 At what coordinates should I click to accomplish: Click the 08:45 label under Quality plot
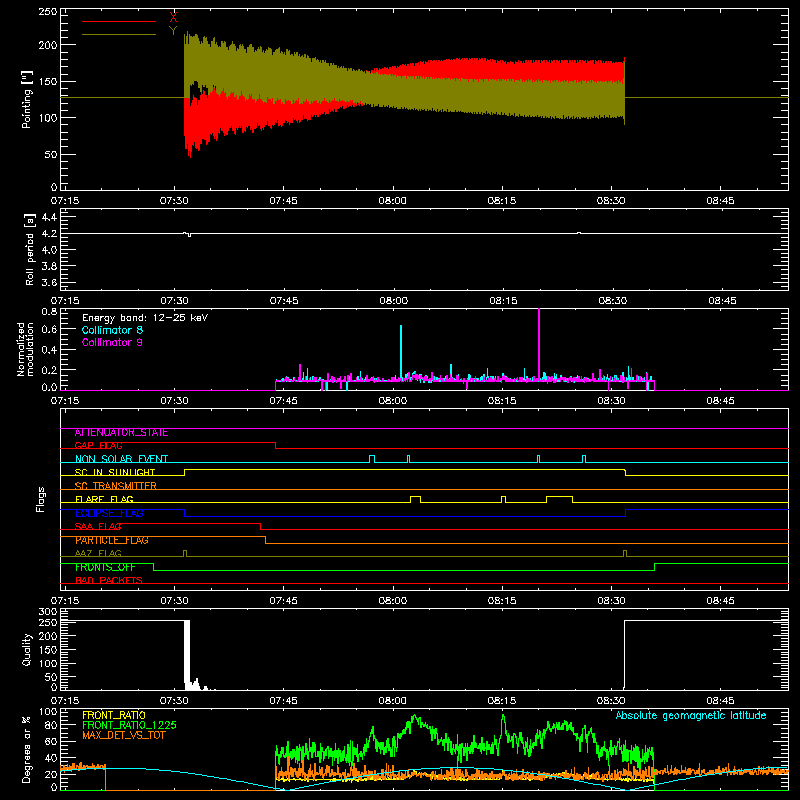(x=720, y=701)
